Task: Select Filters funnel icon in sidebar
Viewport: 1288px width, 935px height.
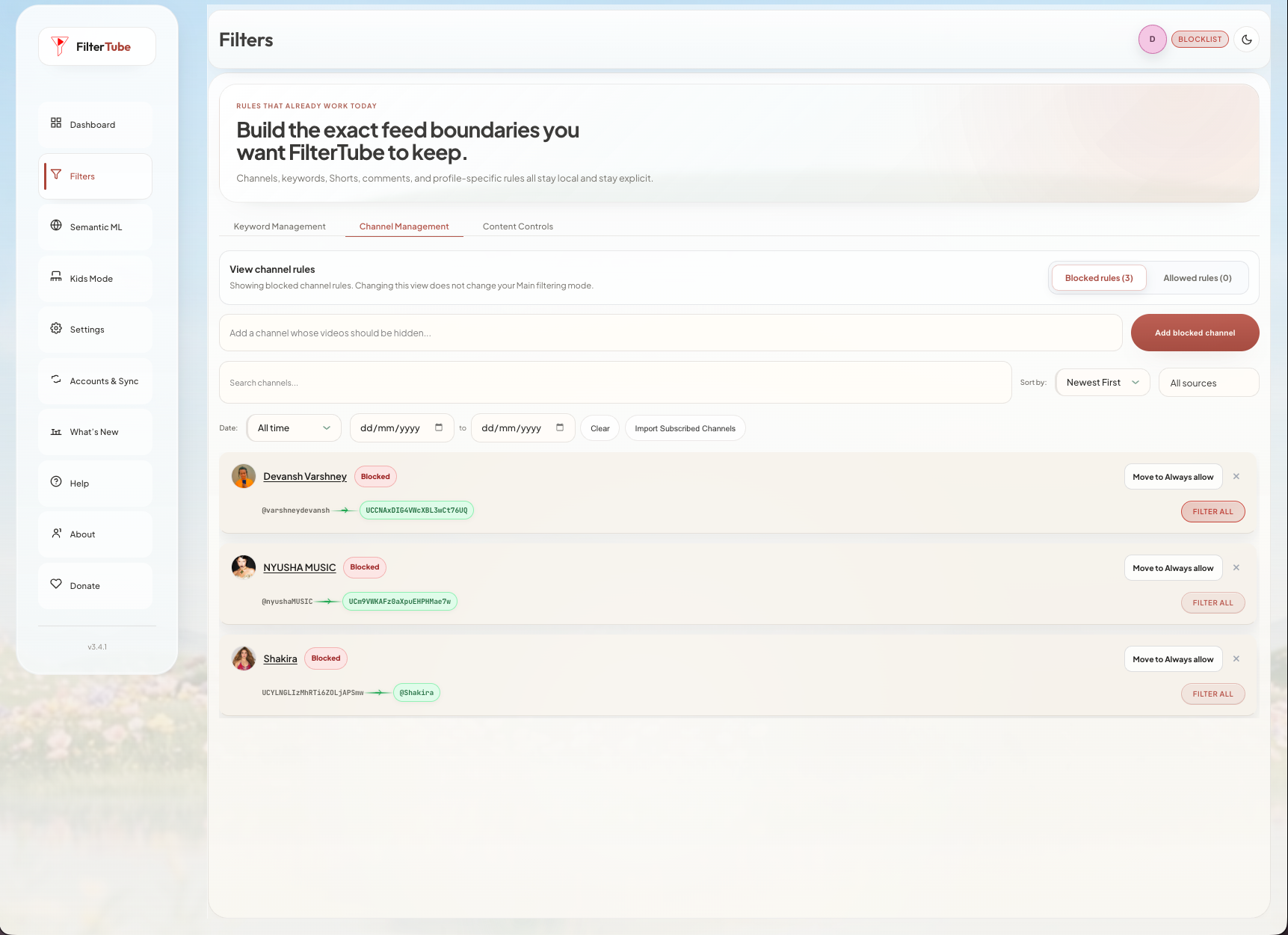Action: point(56,175)
